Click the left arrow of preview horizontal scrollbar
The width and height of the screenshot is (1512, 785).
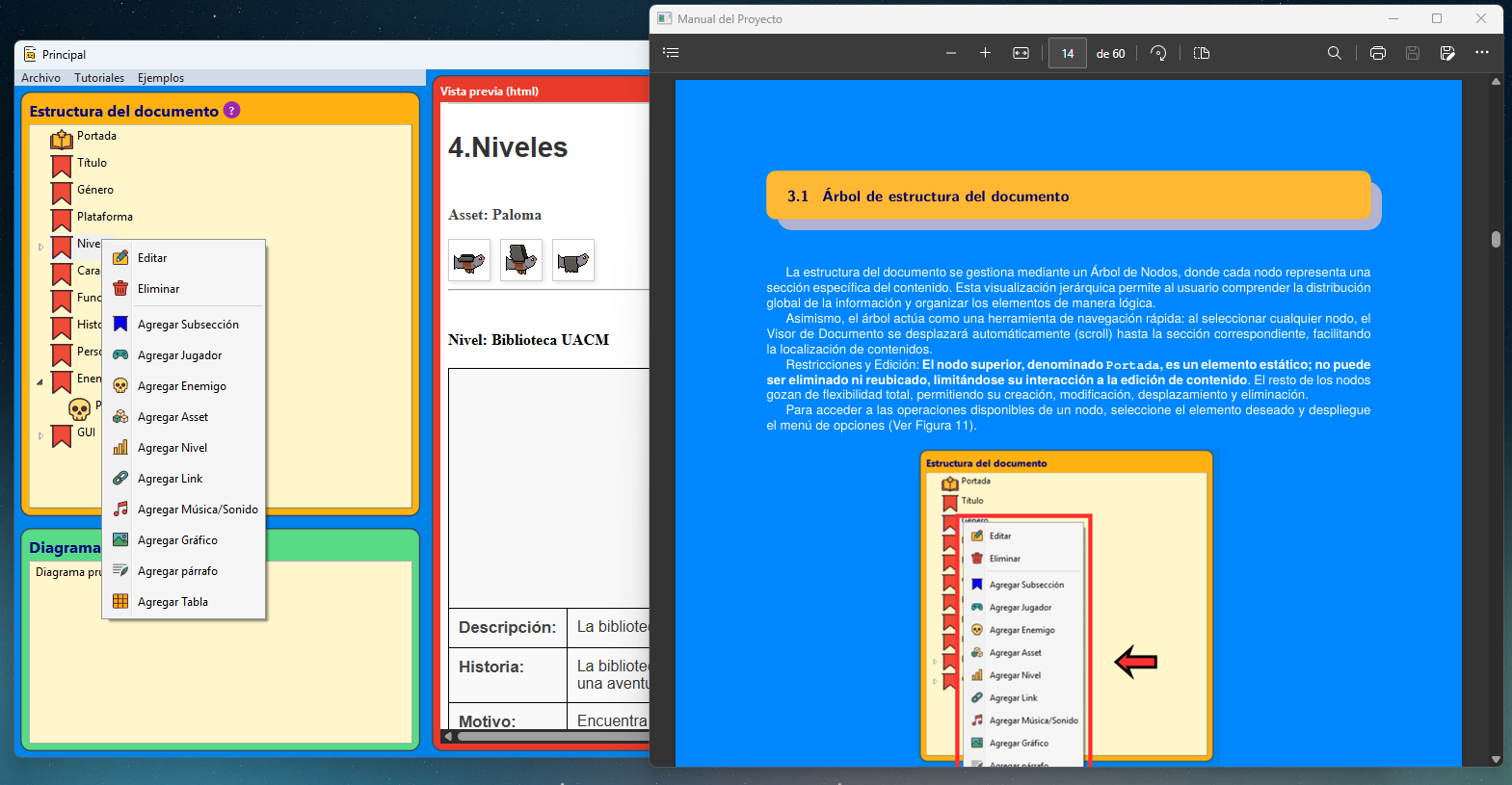pos(447,736)
